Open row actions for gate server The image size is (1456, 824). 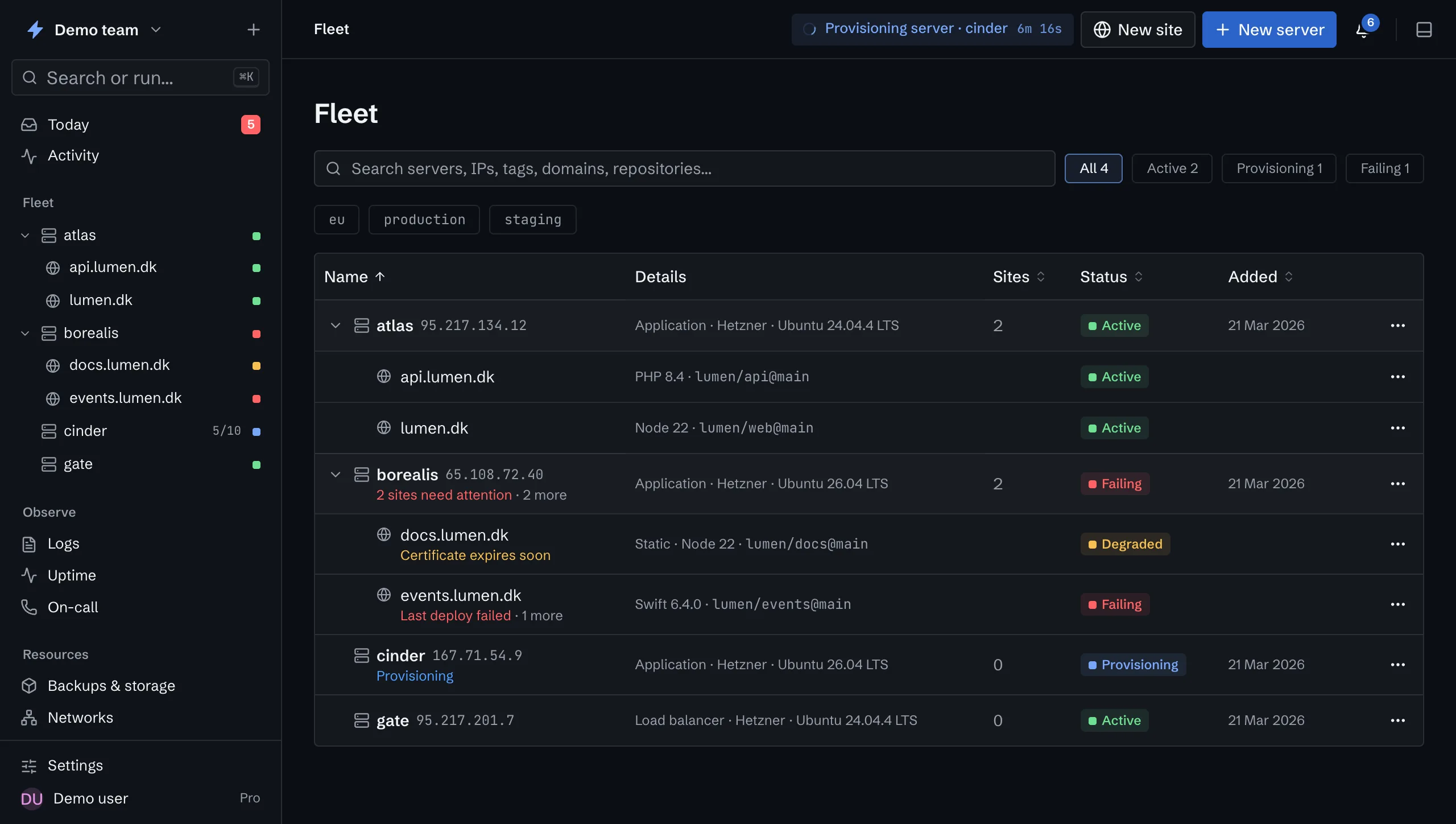(1397, 720)
